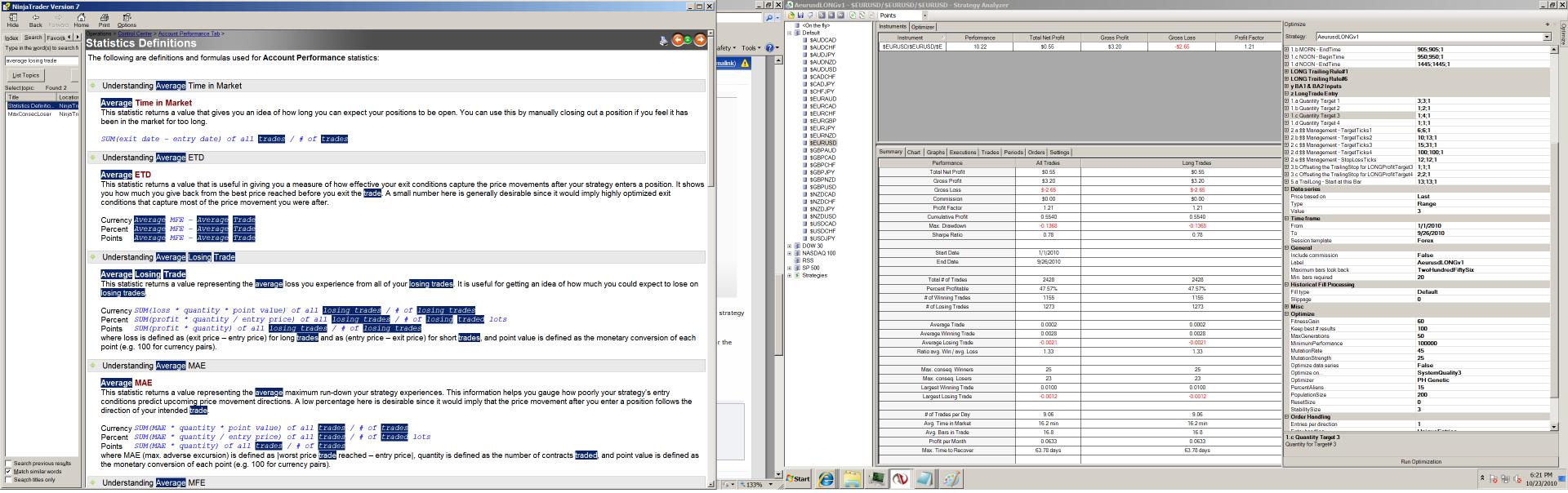Click the Run Optimization button
Screen dimensions: 1568x493
(x=1420, y=462)
